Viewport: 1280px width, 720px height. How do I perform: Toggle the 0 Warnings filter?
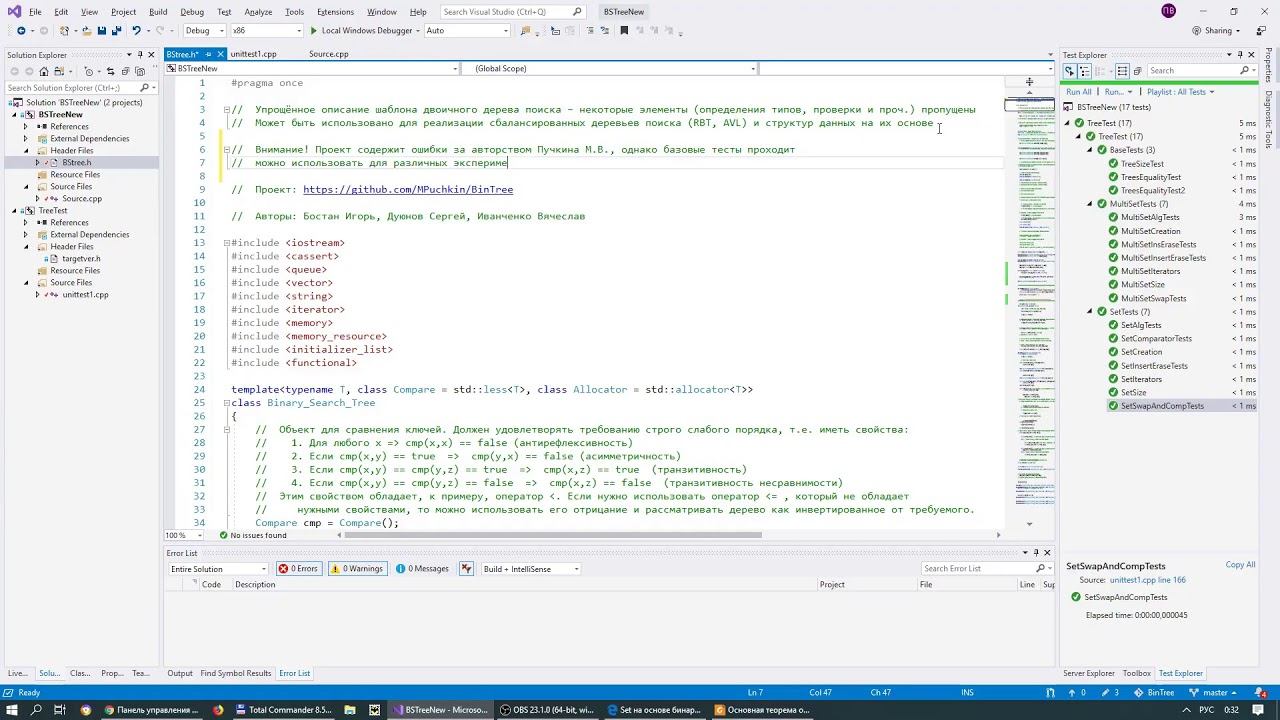tap(357, 569)
